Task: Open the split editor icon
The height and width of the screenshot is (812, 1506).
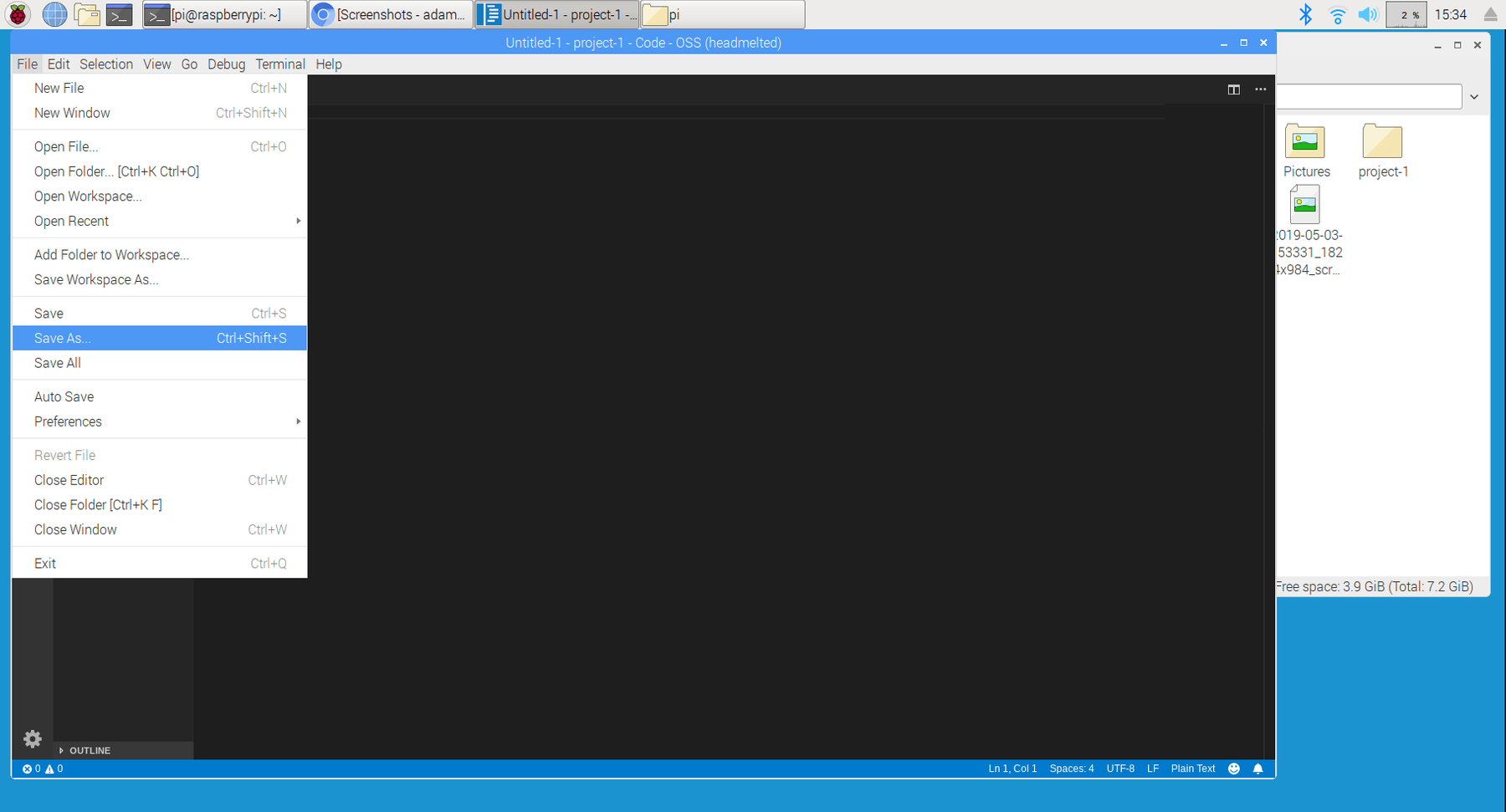Action: 1233,89
